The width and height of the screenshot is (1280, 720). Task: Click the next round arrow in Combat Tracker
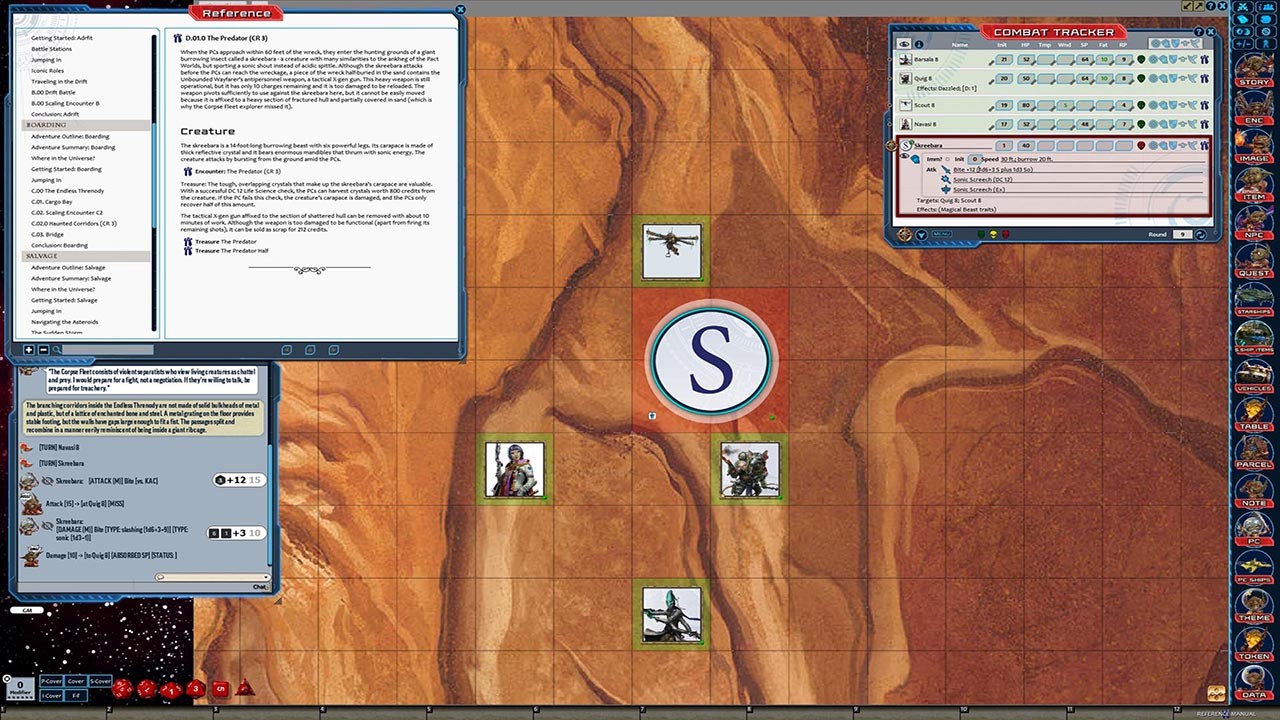tap(1199, 233)
